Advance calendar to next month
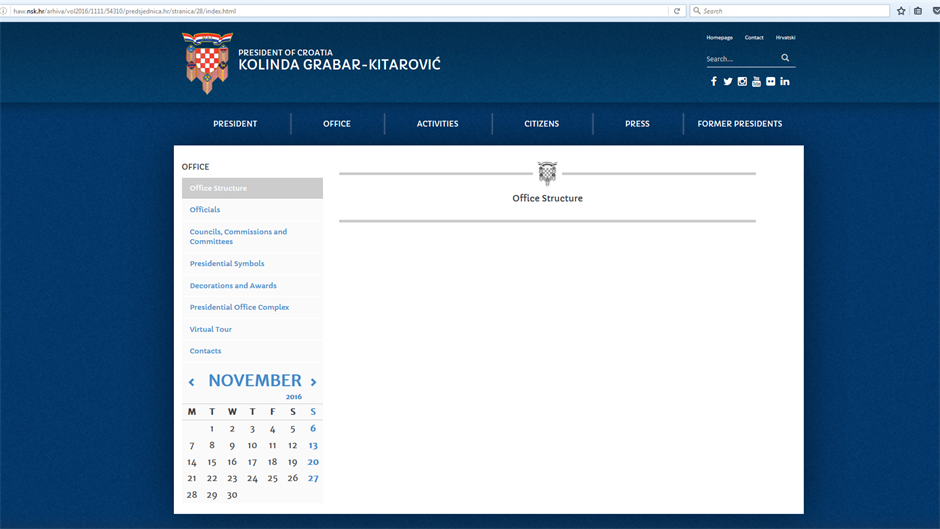Viewport: 940px width, 529px height. tap(313, 382)
